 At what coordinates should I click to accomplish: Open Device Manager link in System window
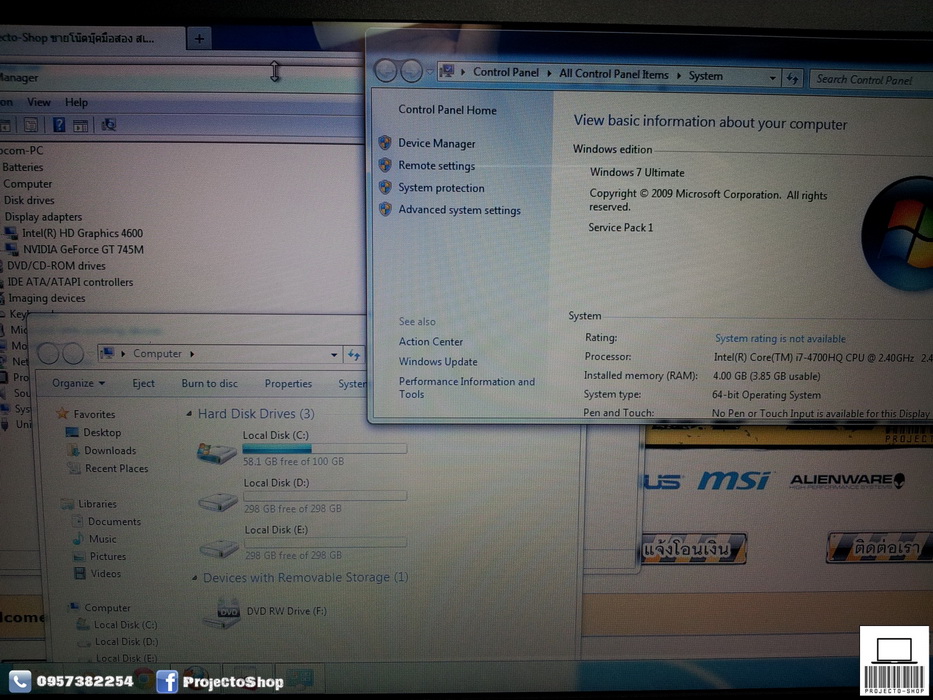point(437,143)
